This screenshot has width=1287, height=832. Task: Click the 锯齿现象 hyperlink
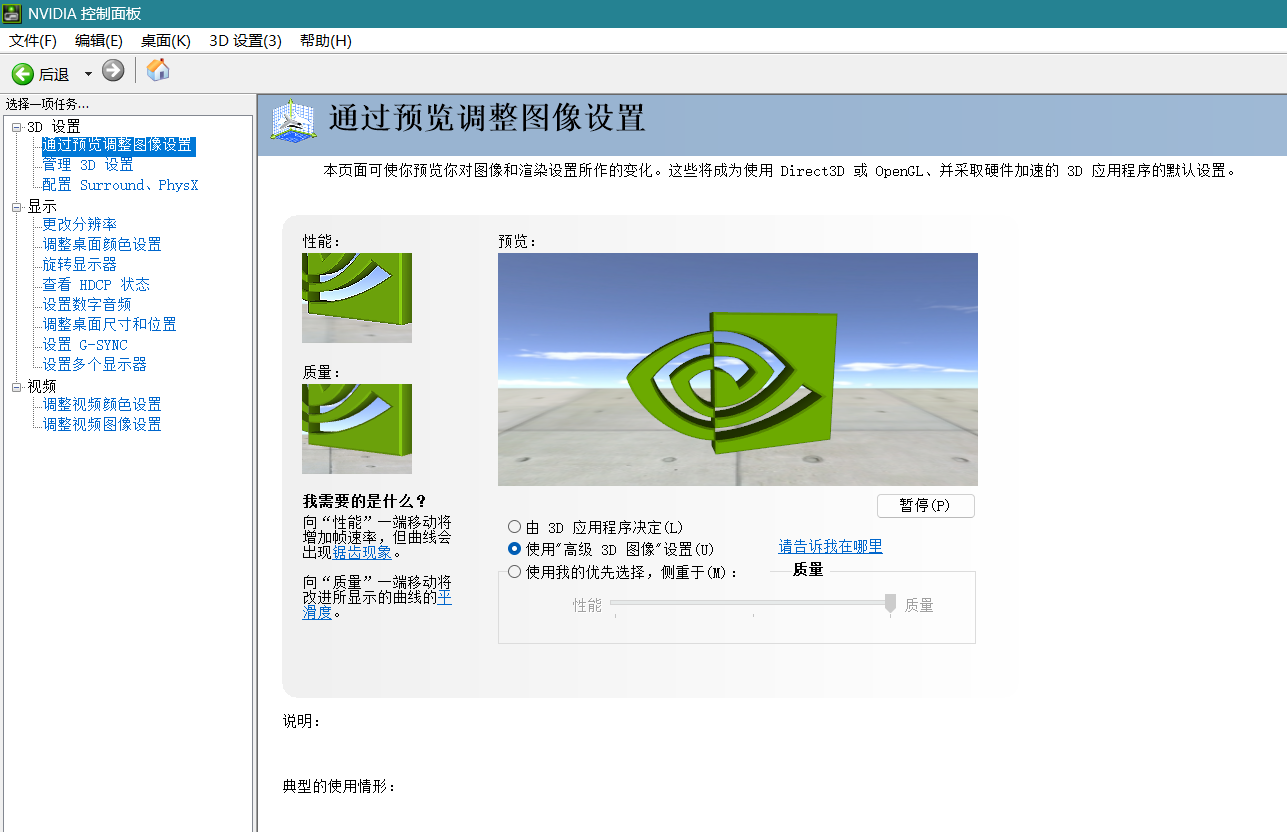[x=362, y=552]
